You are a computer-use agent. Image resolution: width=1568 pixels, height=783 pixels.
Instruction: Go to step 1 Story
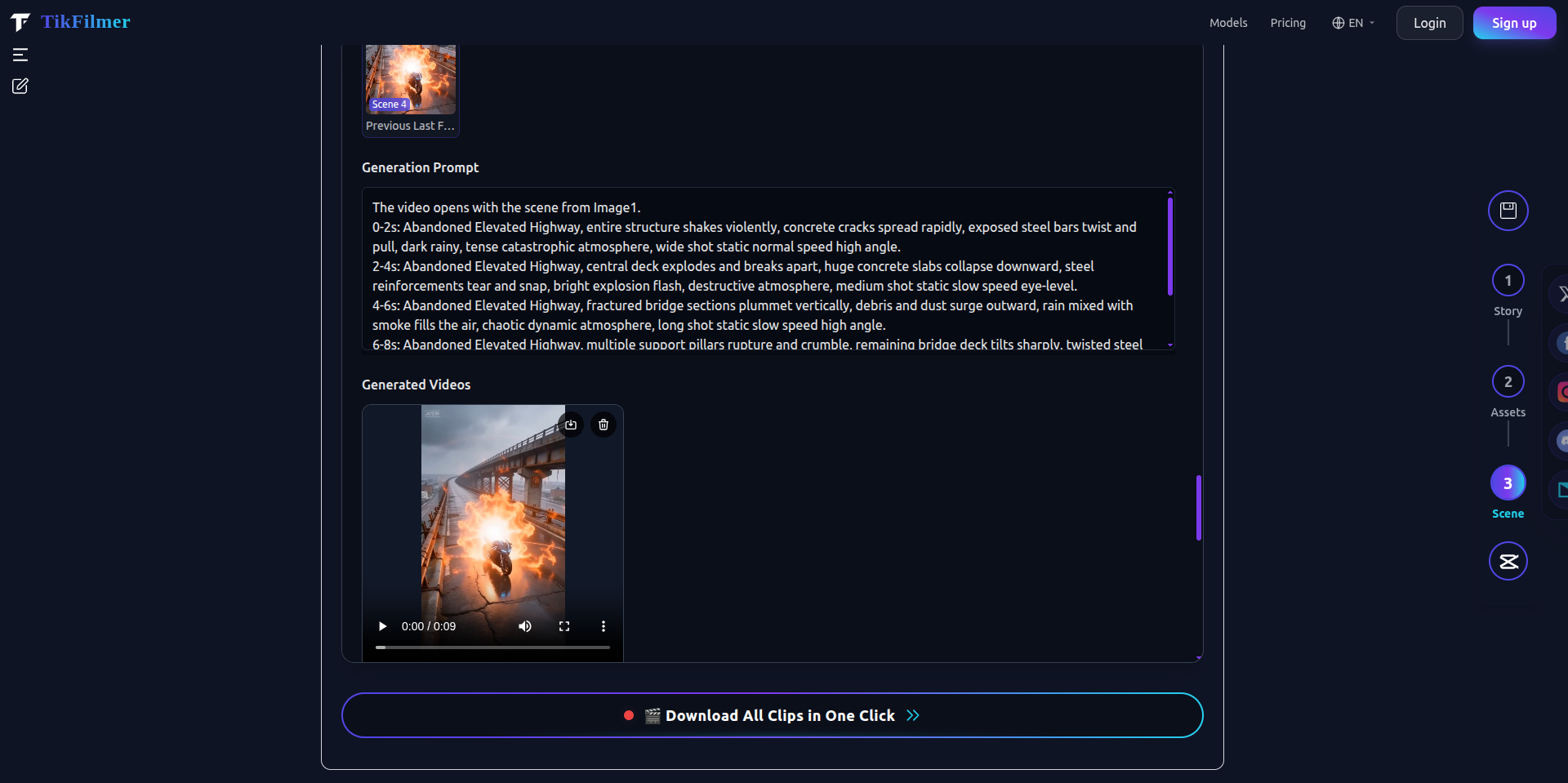click(x=1507, y=280)
